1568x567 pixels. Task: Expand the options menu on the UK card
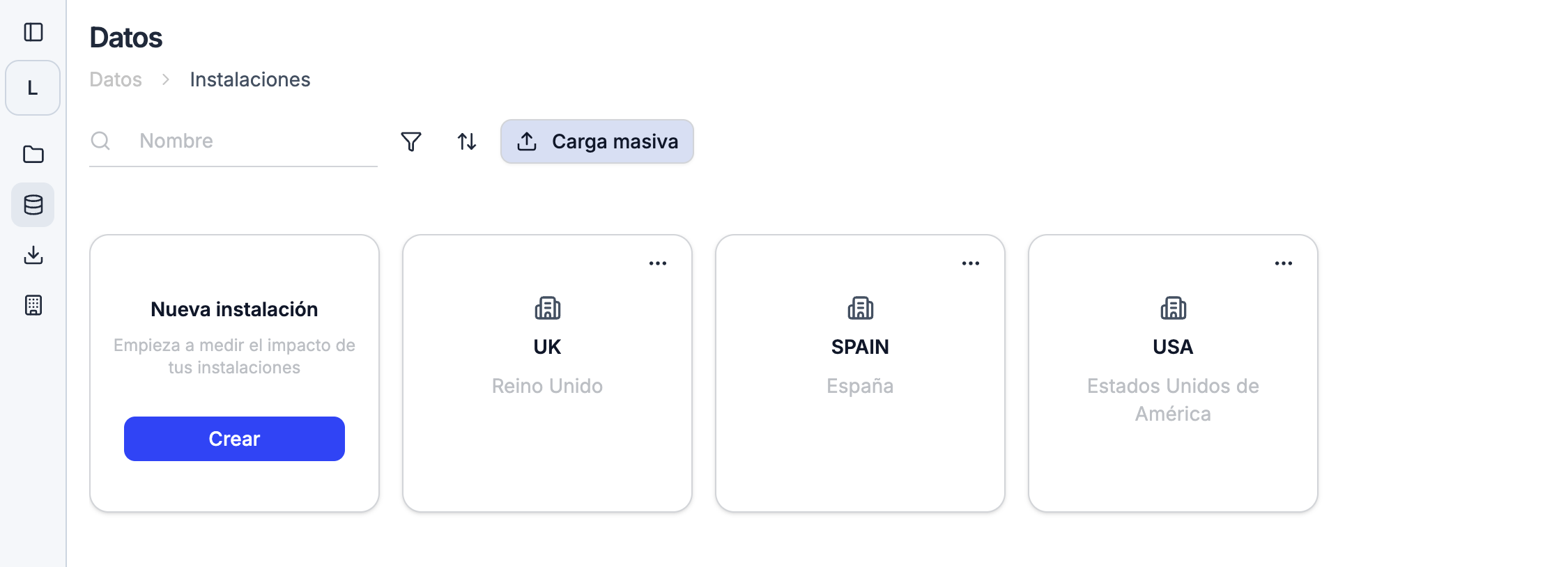click(659, 262)
